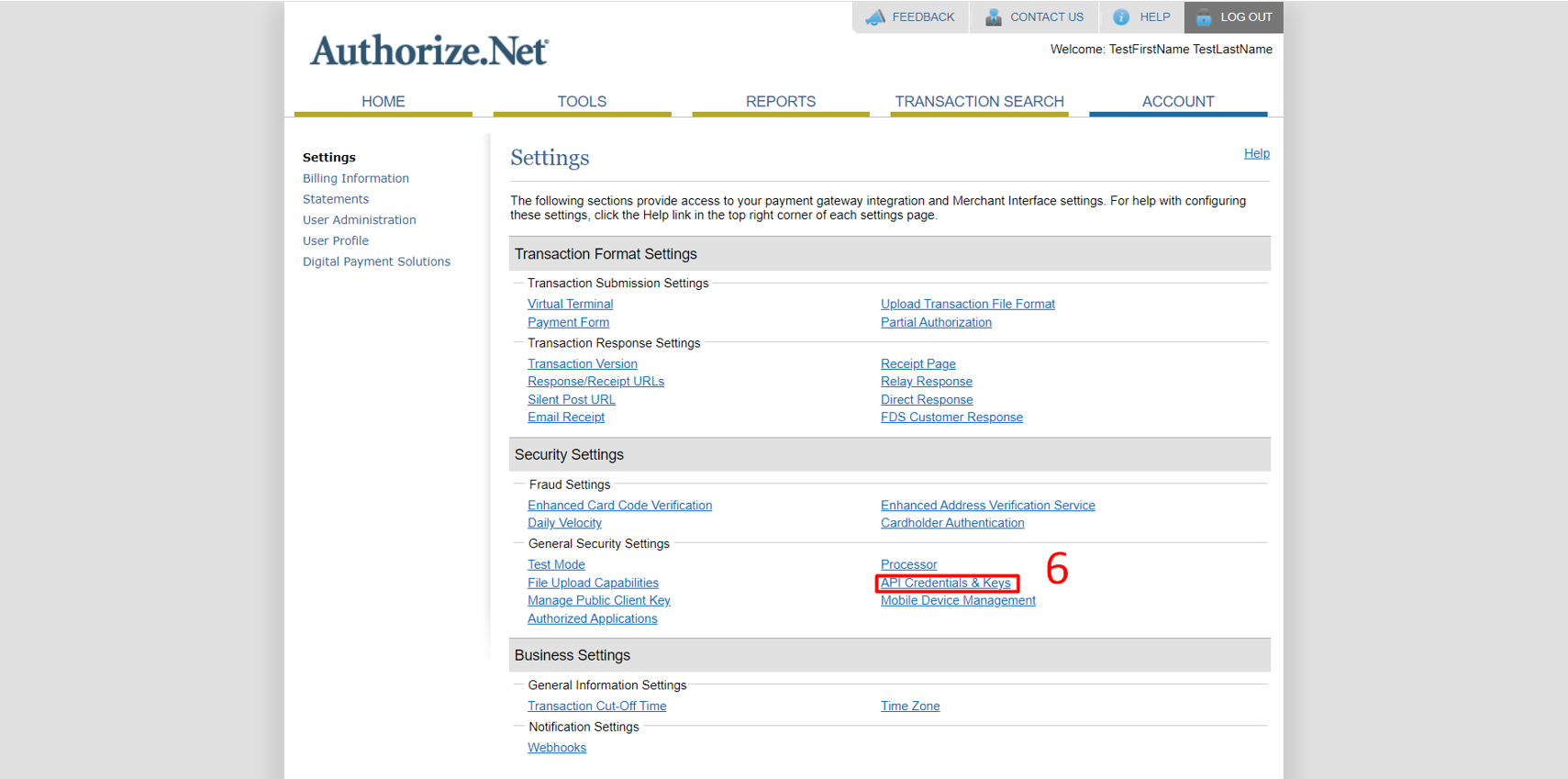
Task: Open Enhanced Address Verification Service link
Action: [987, 506]
